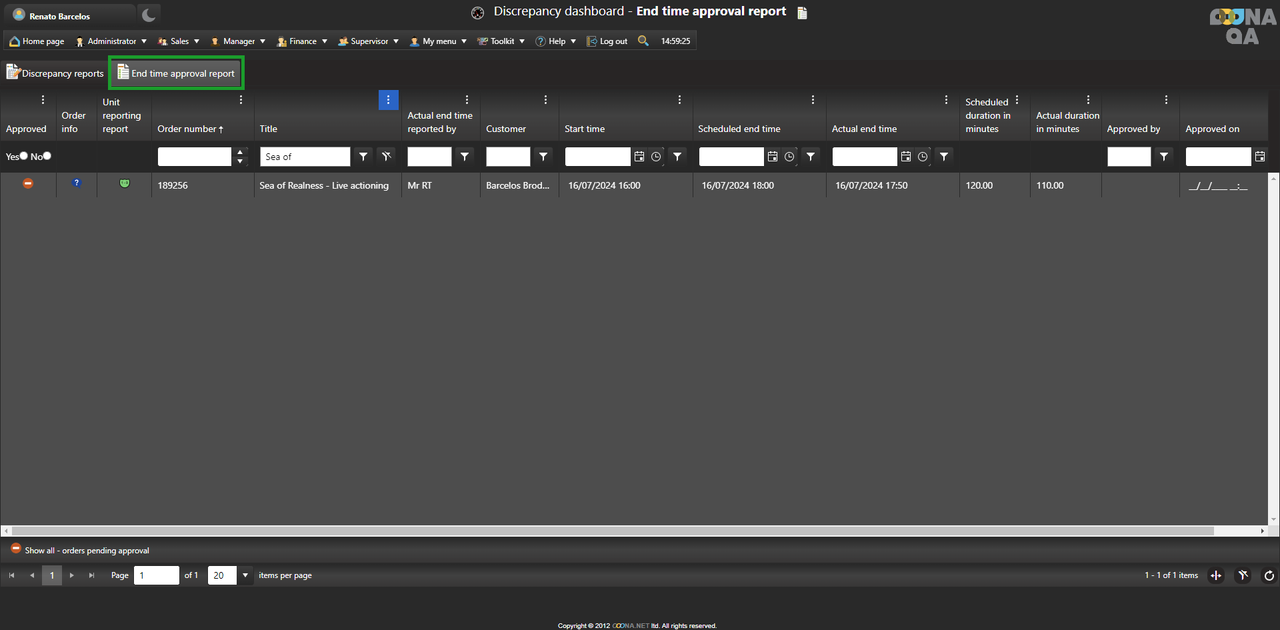
Task: Open the Title column options menu
Action: 388,100
